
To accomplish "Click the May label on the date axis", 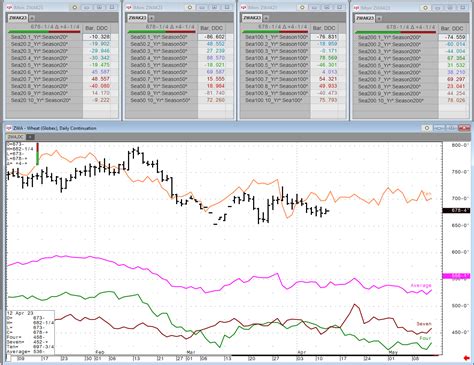I will click(x=393, y=352).
